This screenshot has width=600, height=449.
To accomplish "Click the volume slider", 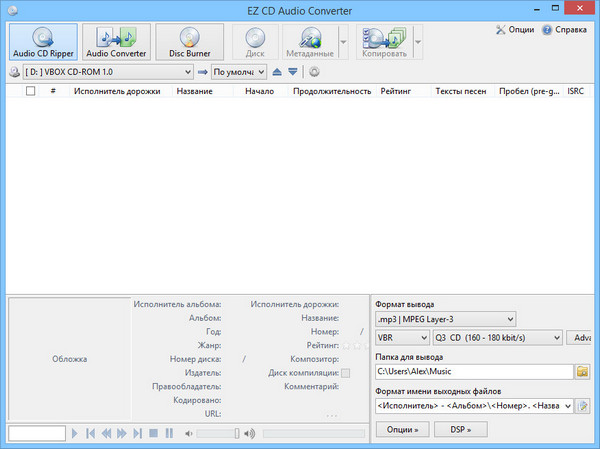I will tap(220, 433).
